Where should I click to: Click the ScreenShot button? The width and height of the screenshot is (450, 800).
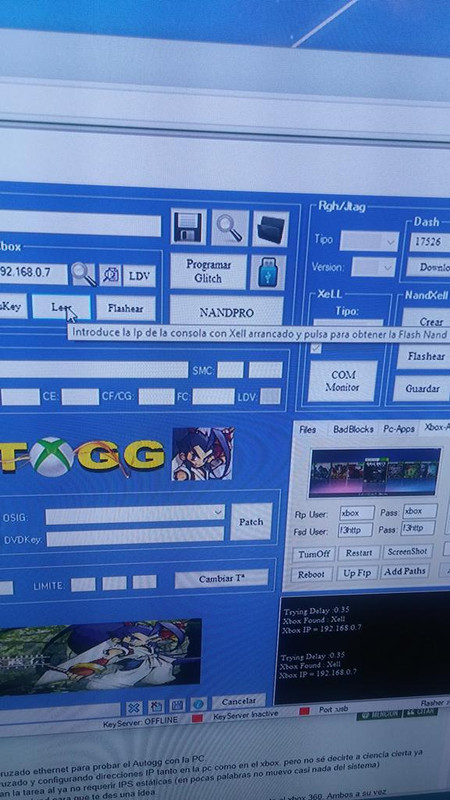(x=407, y=552)
